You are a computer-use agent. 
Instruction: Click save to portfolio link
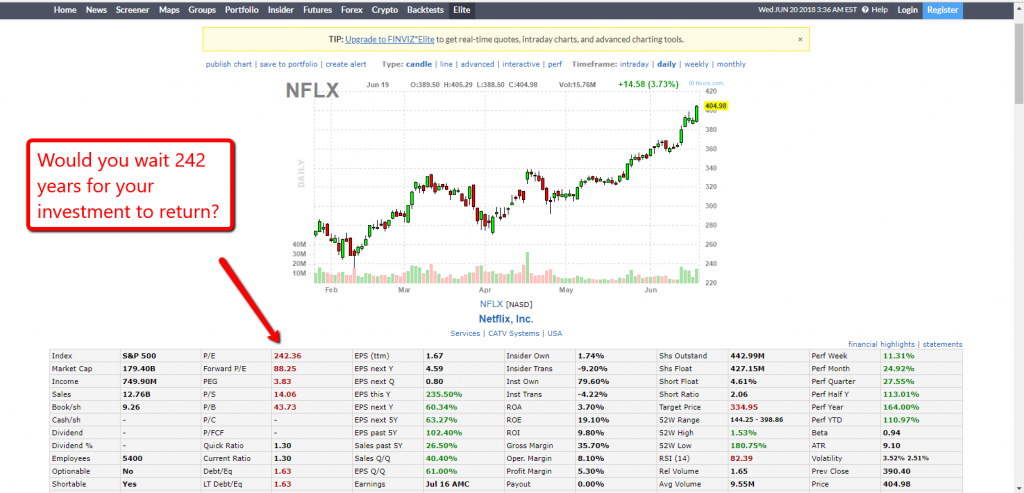(289, 64)
